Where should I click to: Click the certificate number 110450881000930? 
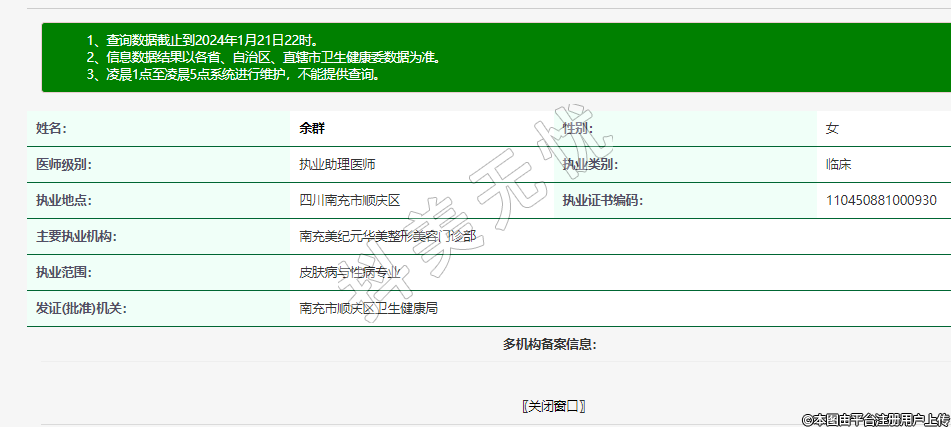(881, 200)
